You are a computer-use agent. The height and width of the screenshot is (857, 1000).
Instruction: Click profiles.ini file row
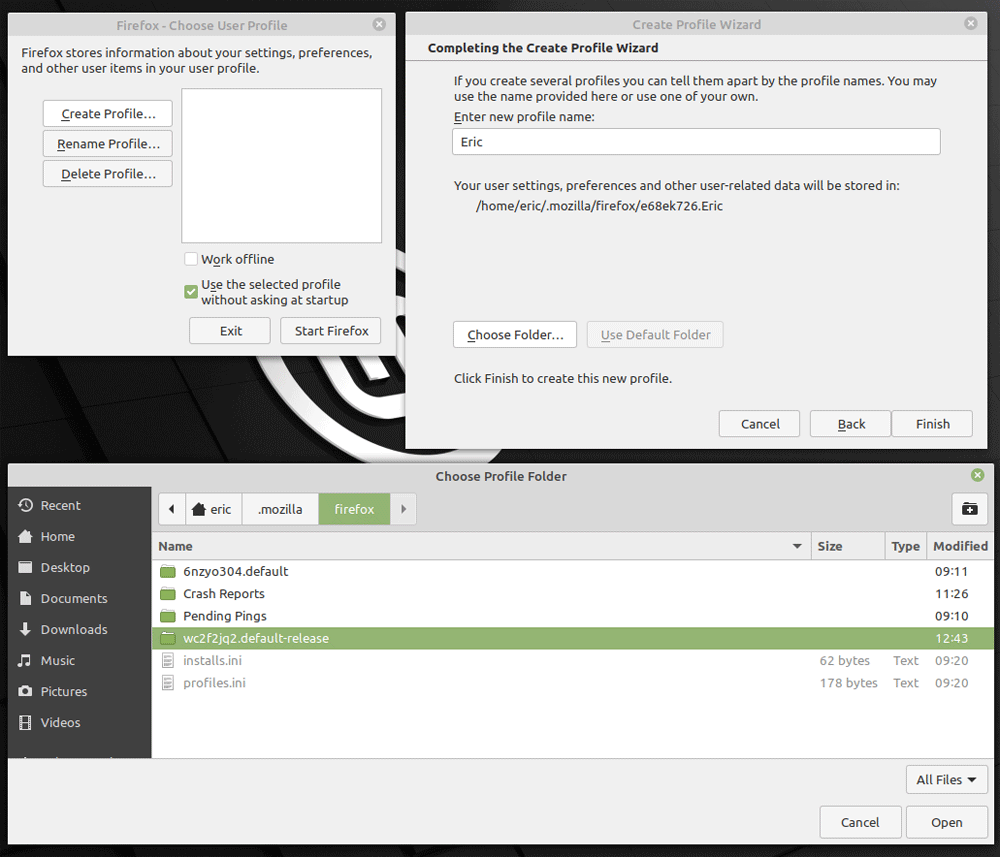(x=573, y=683)
